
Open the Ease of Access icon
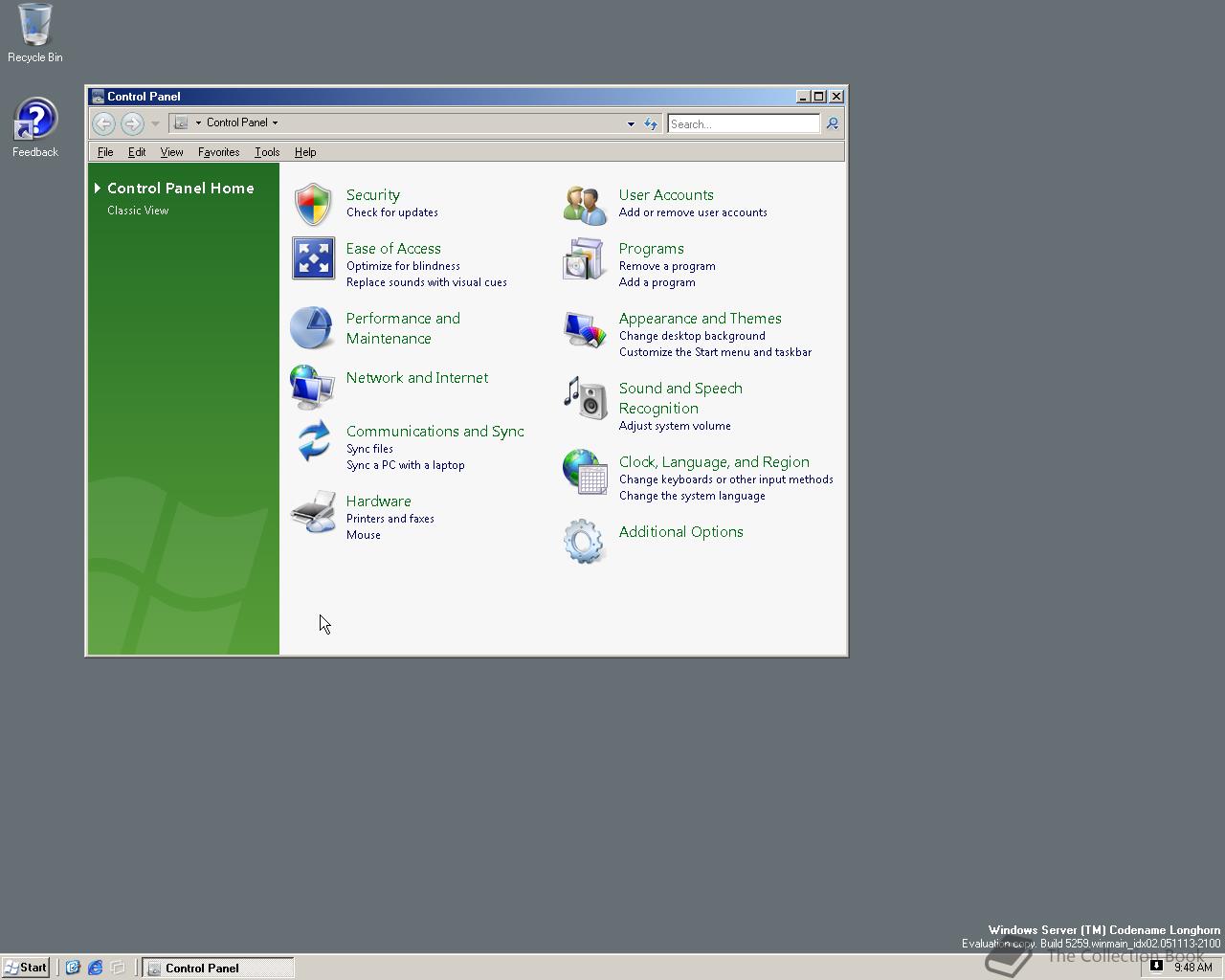coord(313,258)
